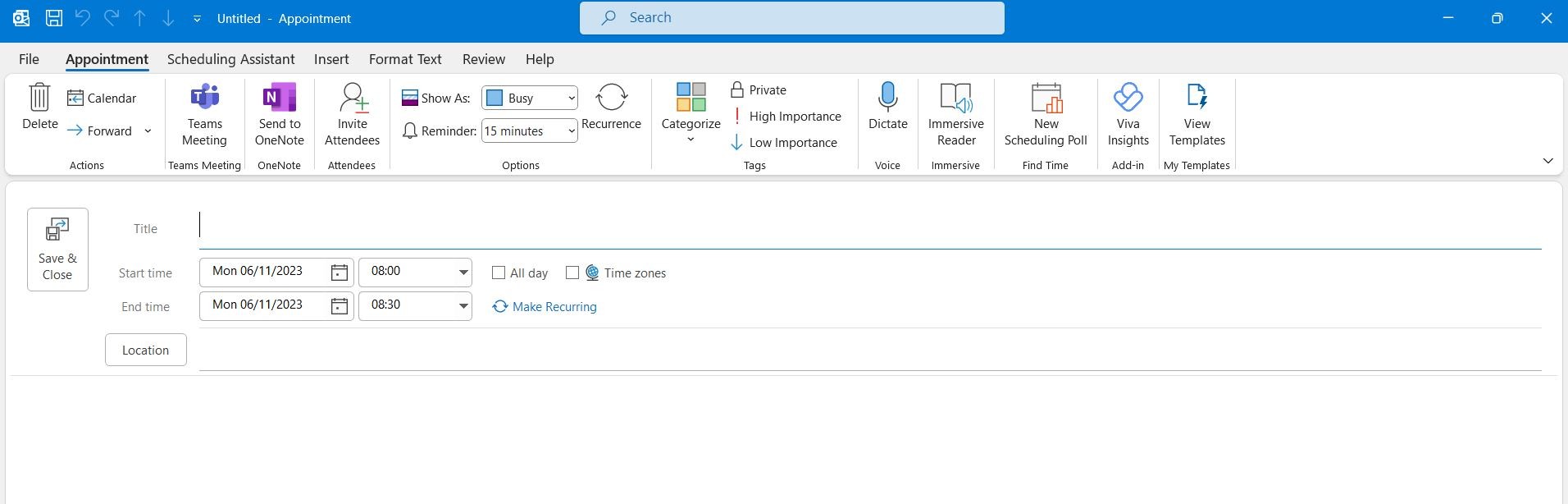Screen dimensions: 1568x504
Task: Click the Redo icon in title bar
Action: (x=111, y=18)
